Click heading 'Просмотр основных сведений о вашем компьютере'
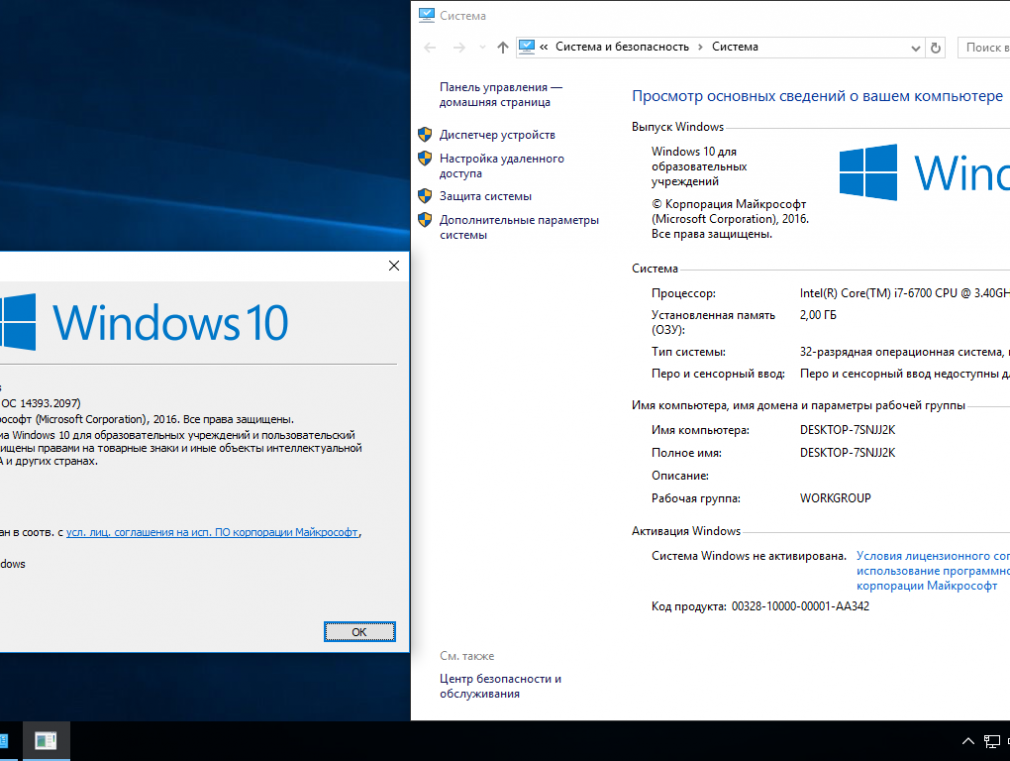The height and width of the screenshot is (761, 1010). (817, 96)
